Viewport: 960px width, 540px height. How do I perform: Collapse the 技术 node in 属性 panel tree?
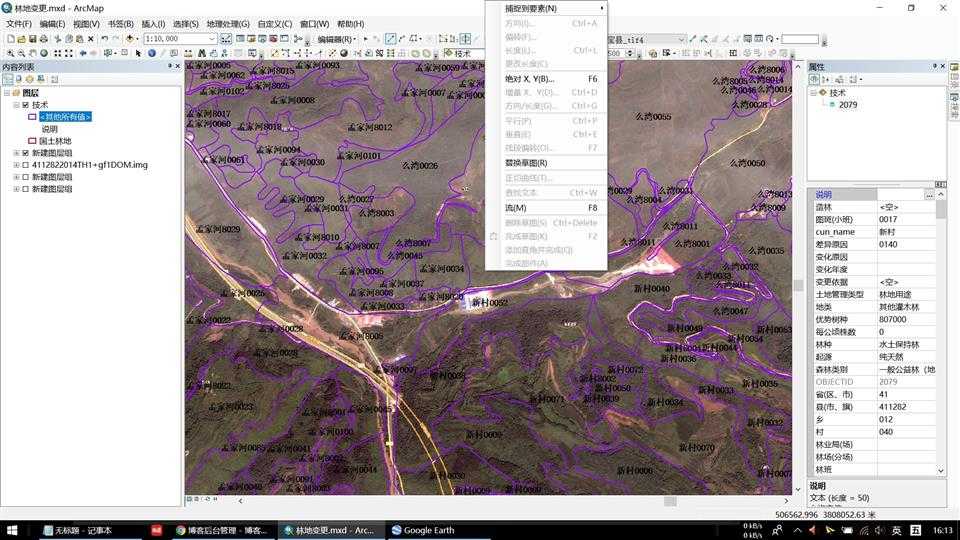(x=814, y=93)
